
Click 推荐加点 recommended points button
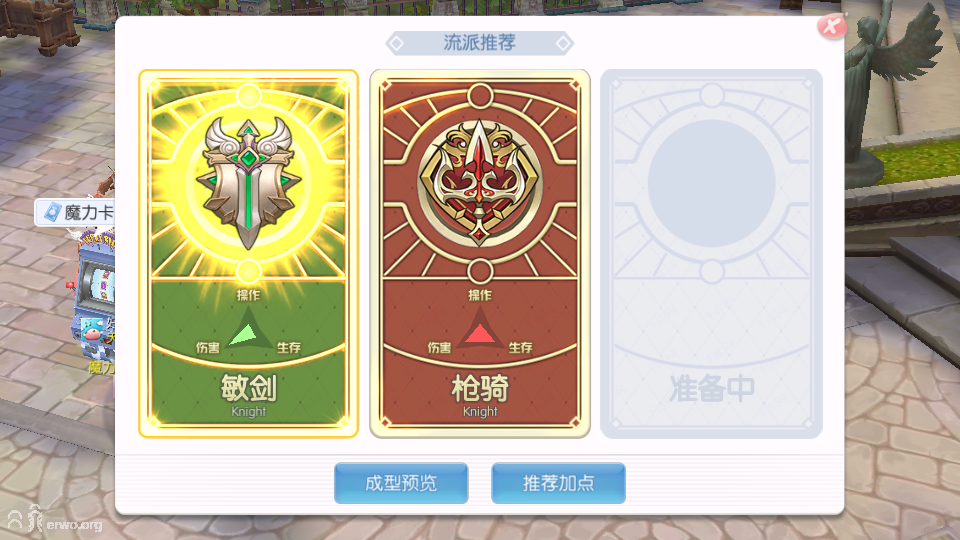tap(558, 483)
